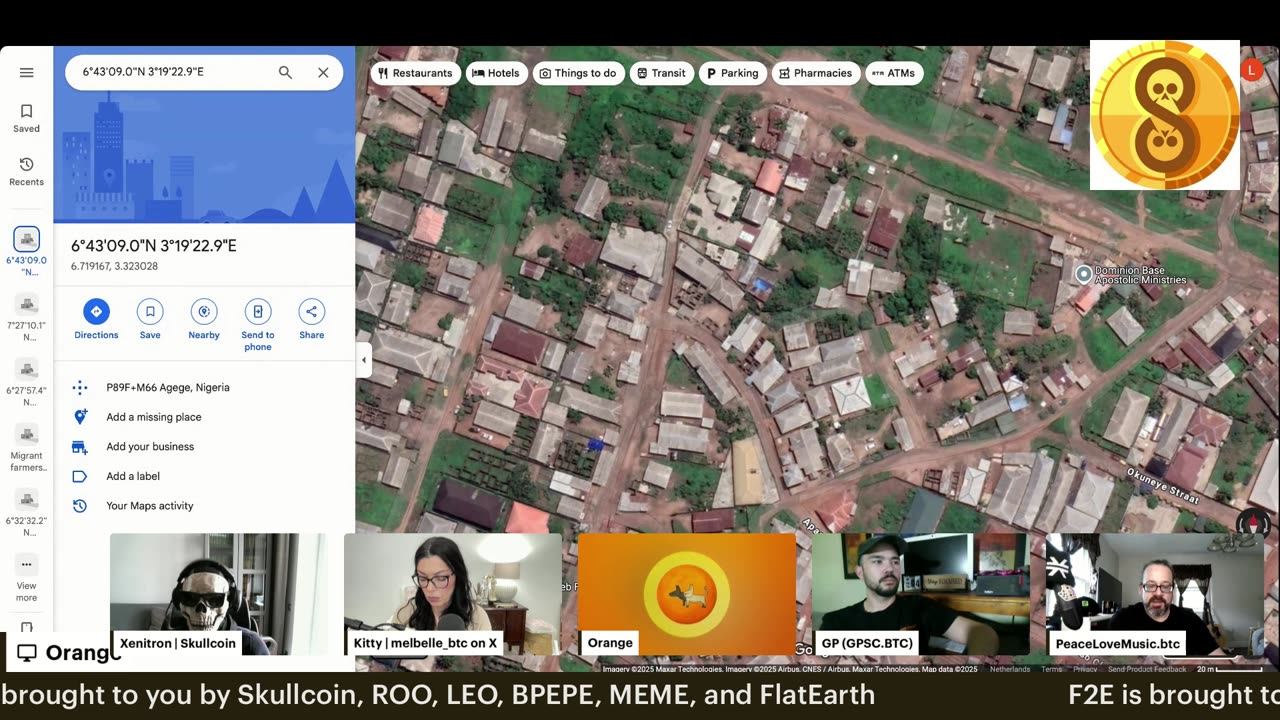Select the Restaurants filter chip

415,73
